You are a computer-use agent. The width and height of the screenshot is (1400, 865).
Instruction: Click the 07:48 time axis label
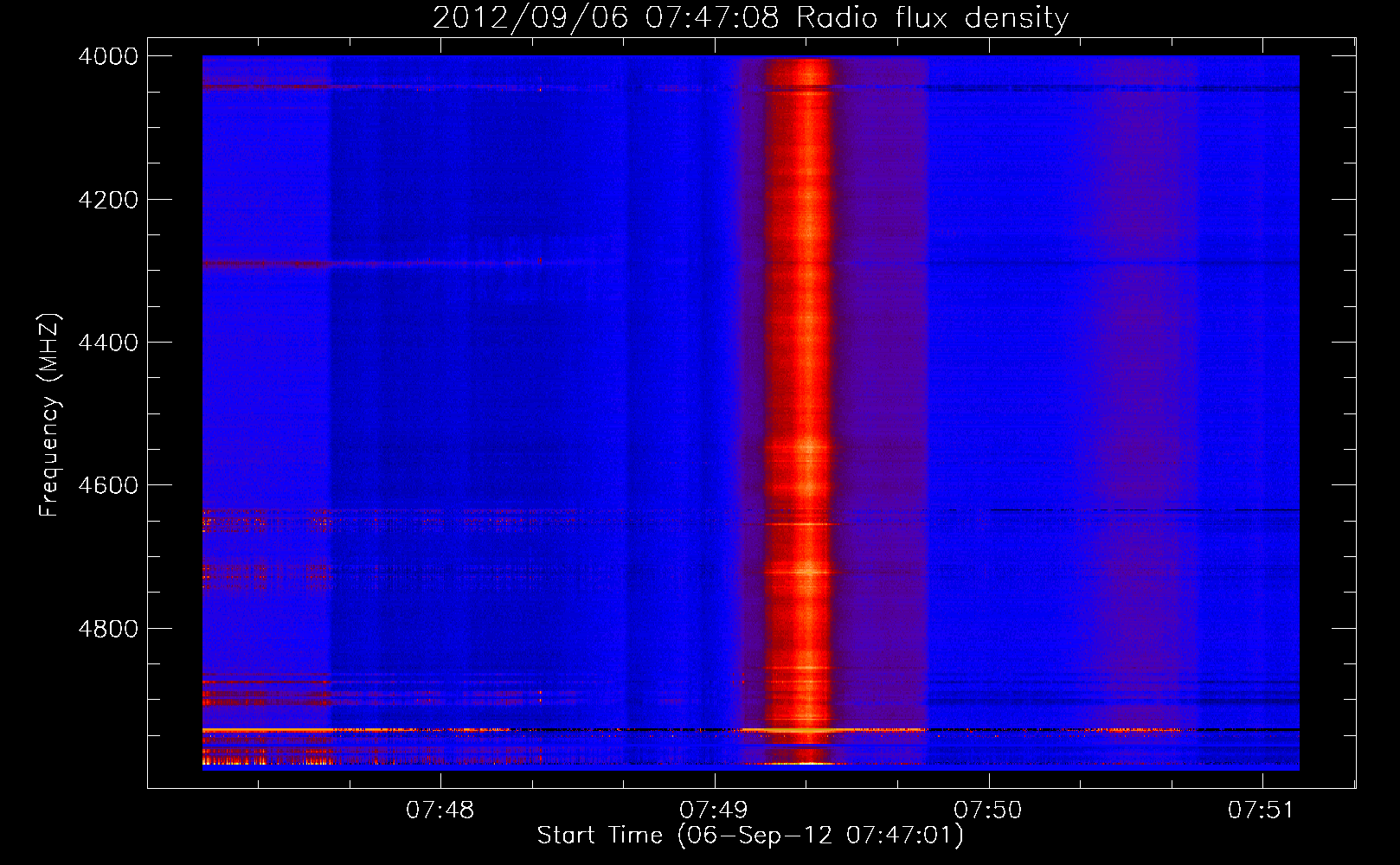pos(440,811)
